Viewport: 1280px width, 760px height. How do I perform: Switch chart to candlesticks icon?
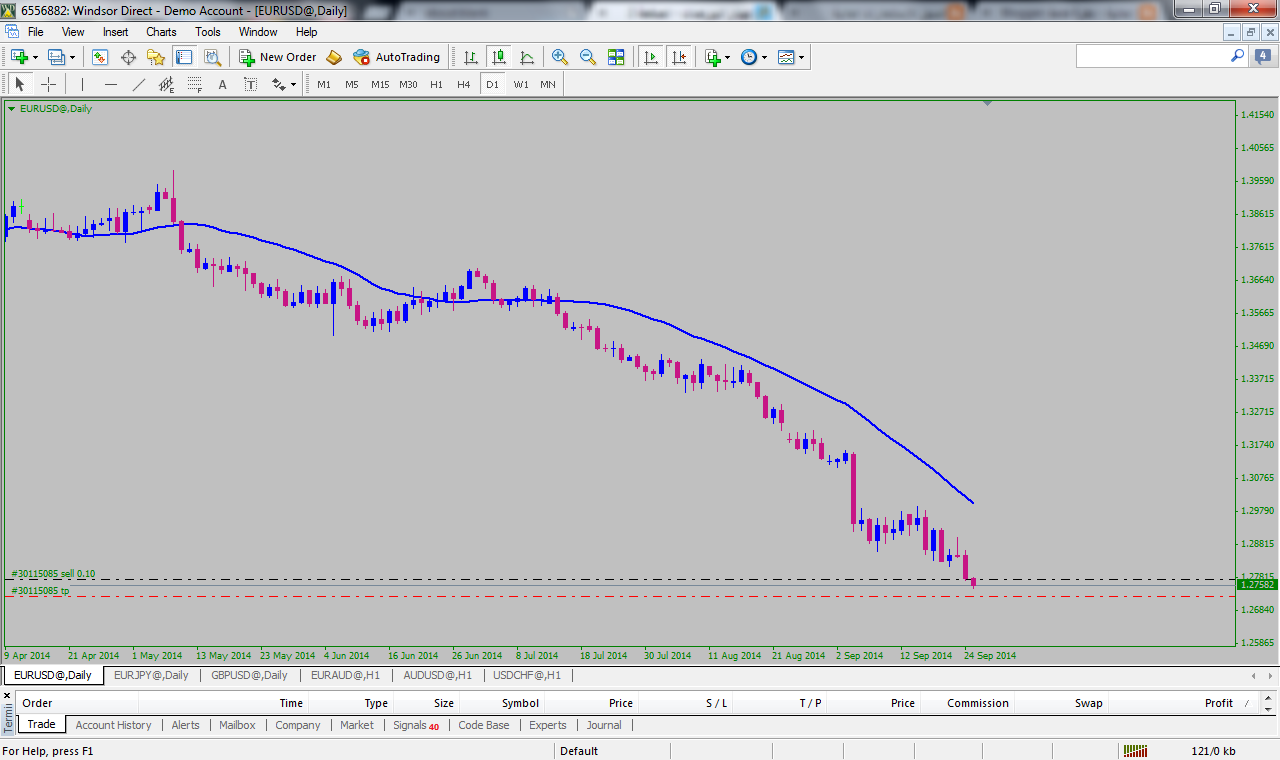498,57
